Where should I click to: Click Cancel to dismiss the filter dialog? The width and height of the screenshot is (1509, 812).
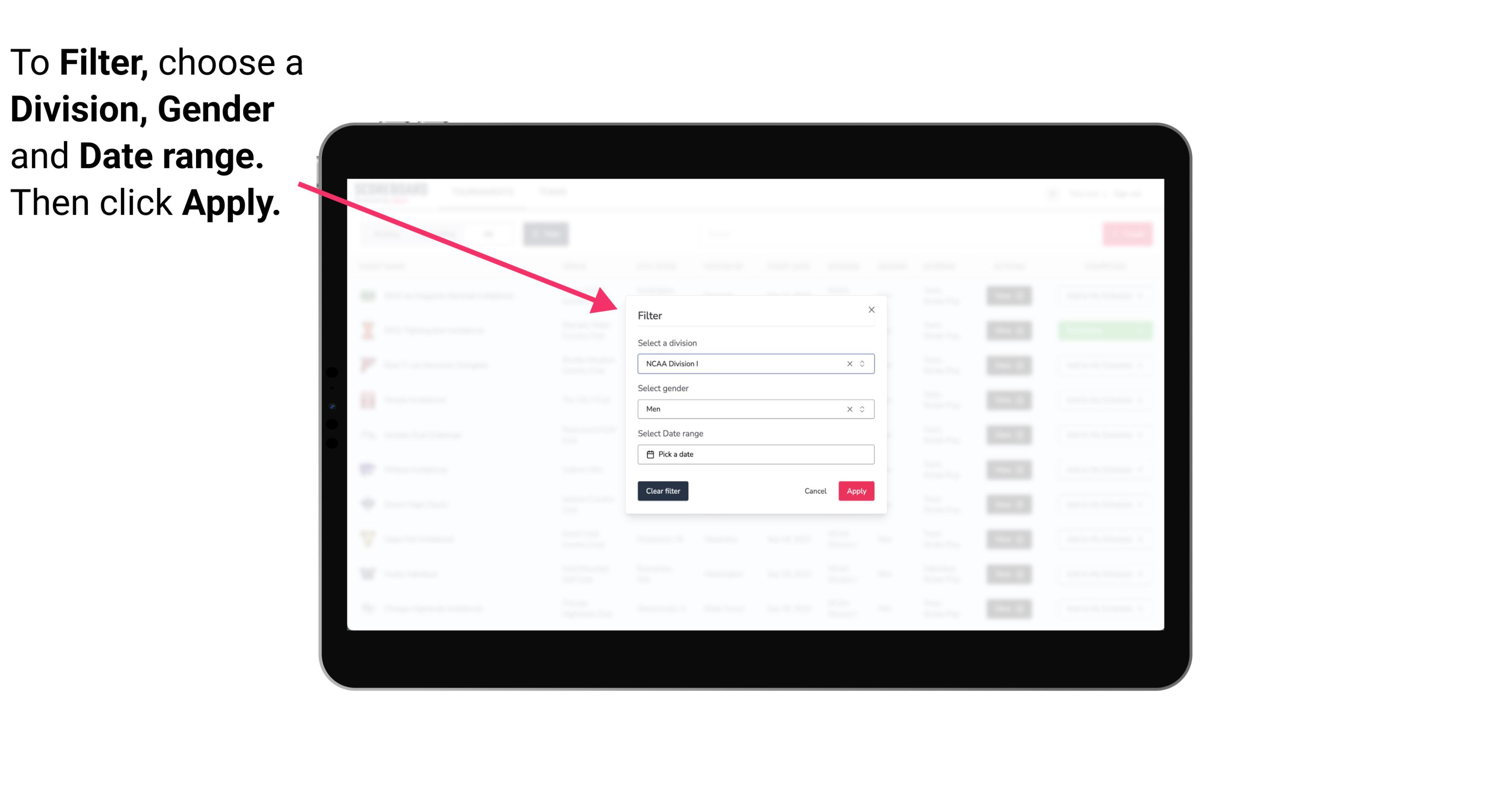815,491
